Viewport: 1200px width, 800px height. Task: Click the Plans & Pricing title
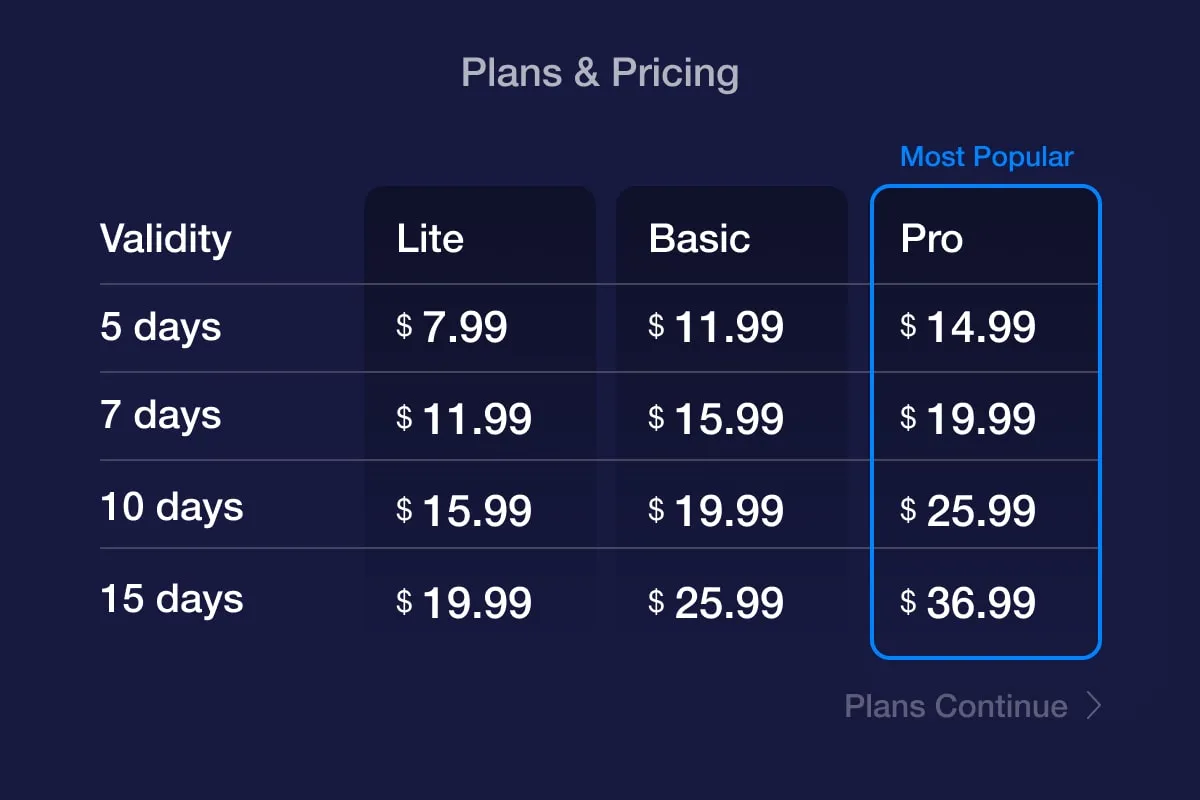(600, 73)
